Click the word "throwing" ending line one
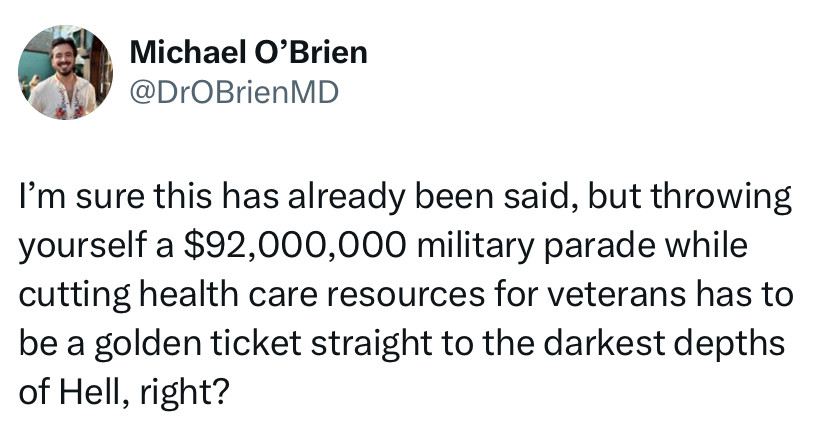 721,198
